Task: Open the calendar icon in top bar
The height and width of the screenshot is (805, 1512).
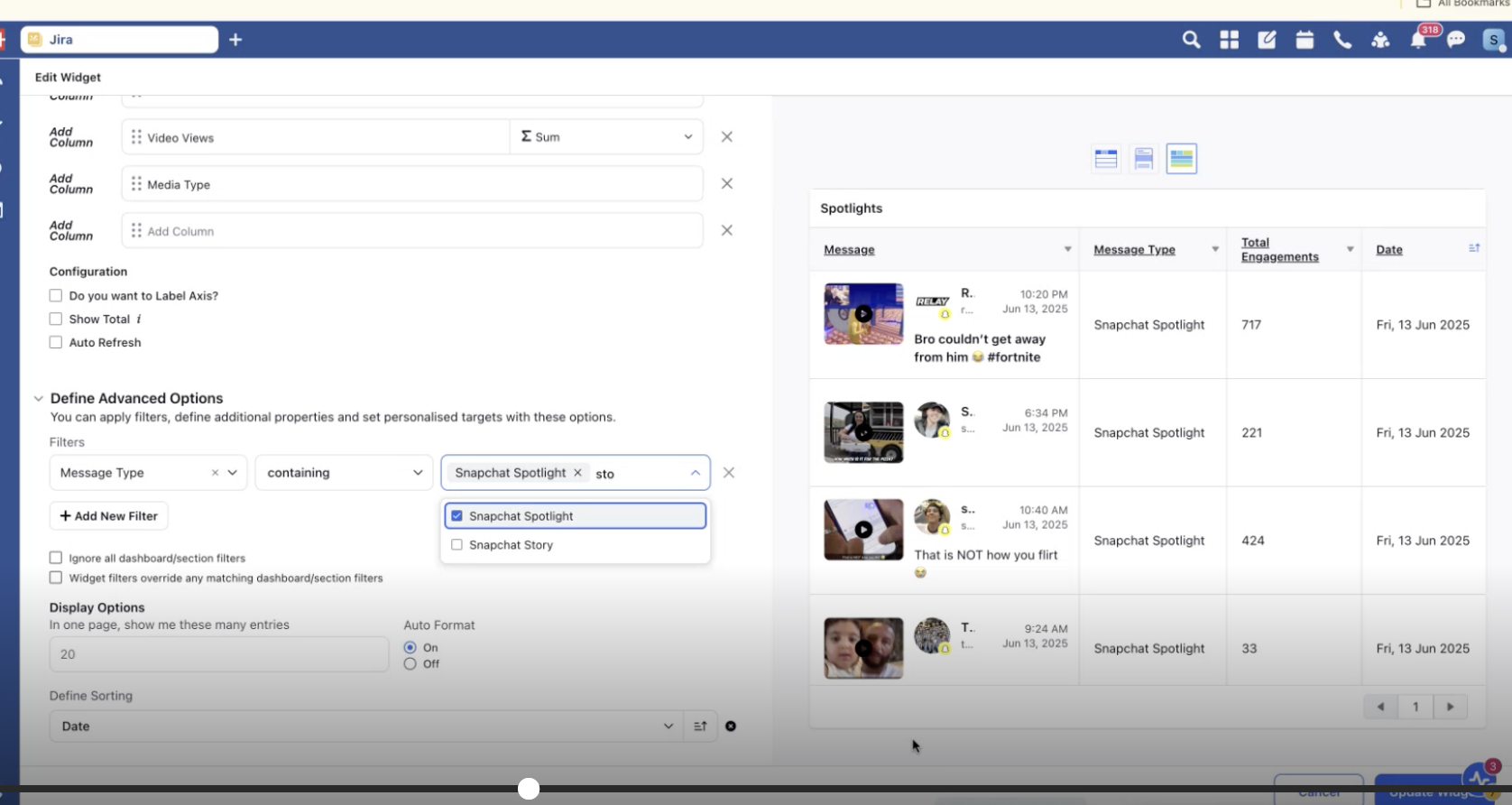Action: 1305,40
